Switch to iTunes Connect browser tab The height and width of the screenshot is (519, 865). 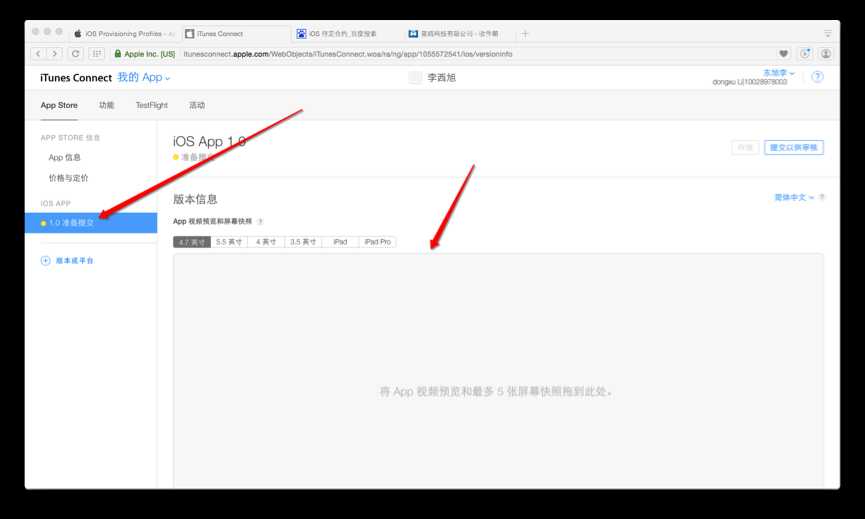click(x=236, y=34)
